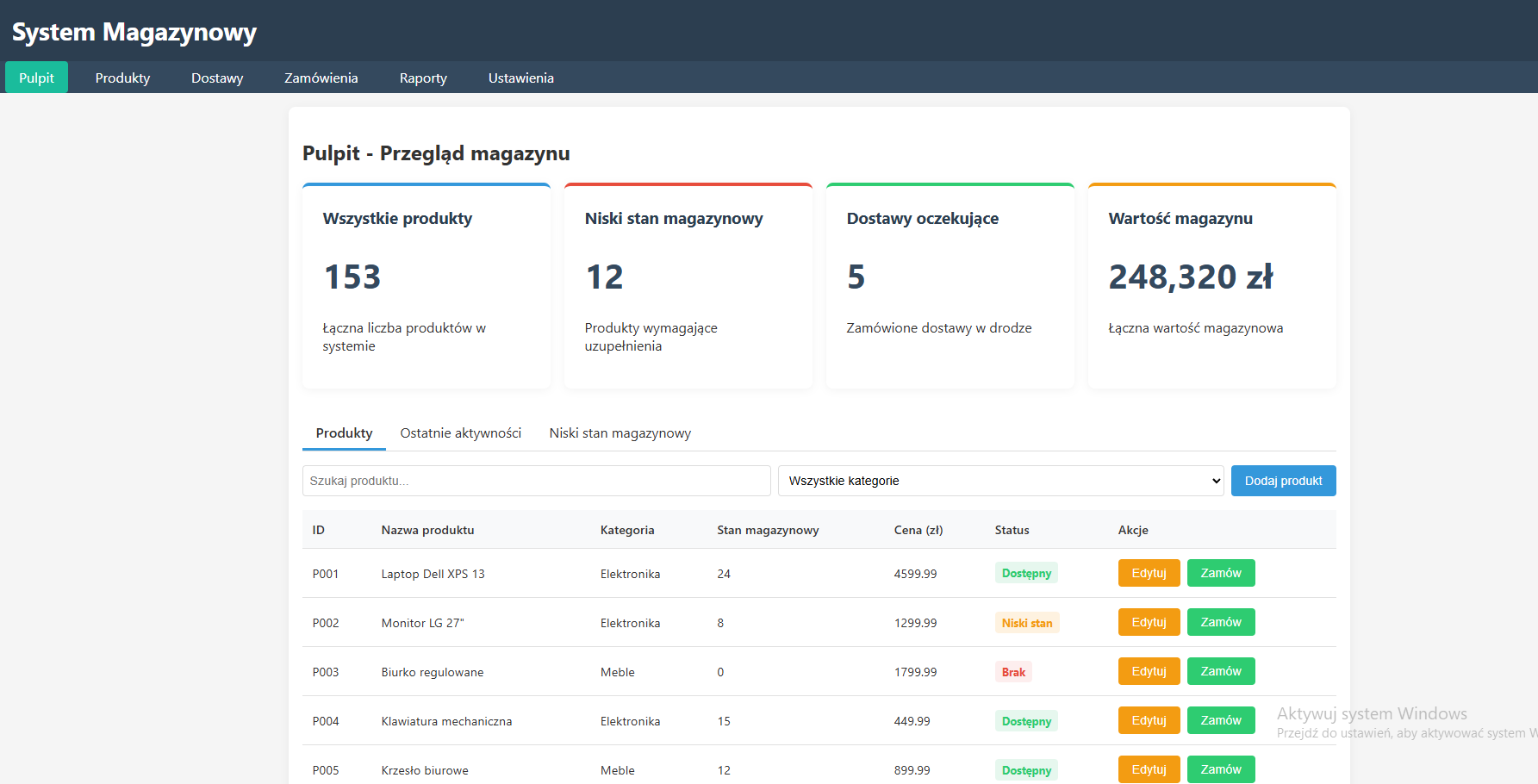Image resolution: width=1538 pixels, height=784 pixels.
Task: Order more Monitor LG 27" stock
Action: [1220, 622]
